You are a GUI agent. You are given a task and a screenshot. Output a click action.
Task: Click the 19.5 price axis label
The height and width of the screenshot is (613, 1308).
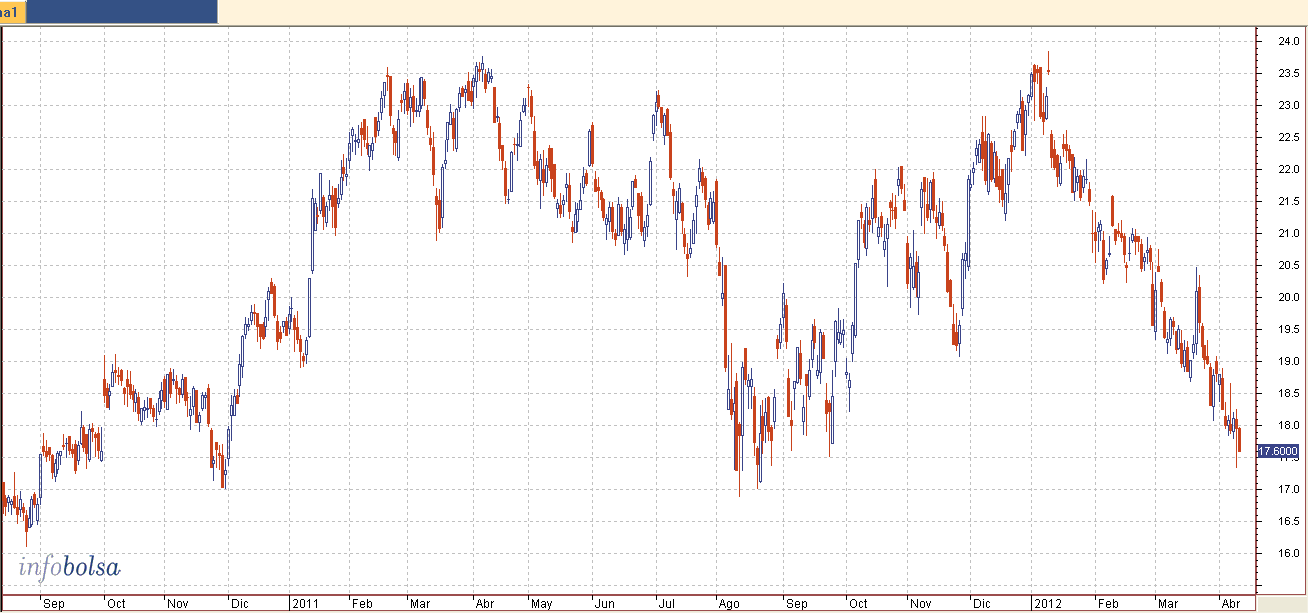(1288, 329)
